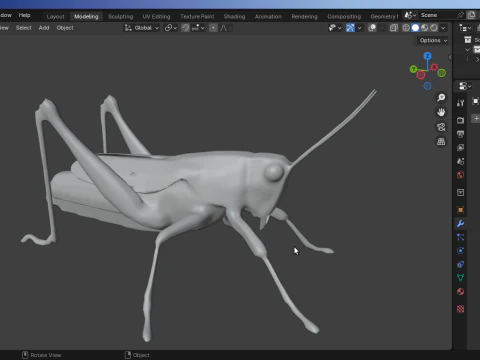Viewport: 480px width, 360px height.
Task: Open the Options dropdown in viewport
Action: 433,40
